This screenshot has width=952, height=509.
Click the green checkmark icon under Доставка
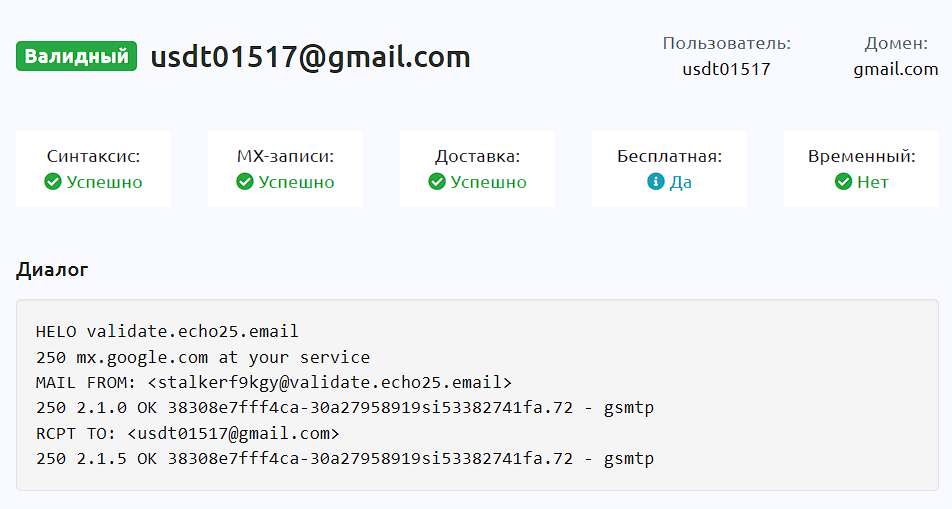click(437, 182)
